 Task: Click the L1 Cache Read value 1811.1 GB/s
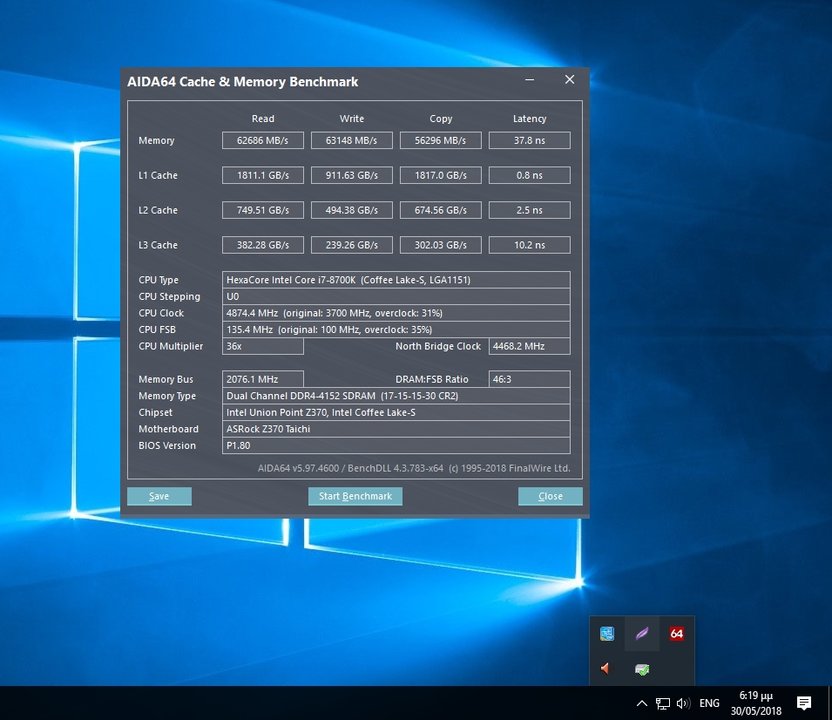263,175
